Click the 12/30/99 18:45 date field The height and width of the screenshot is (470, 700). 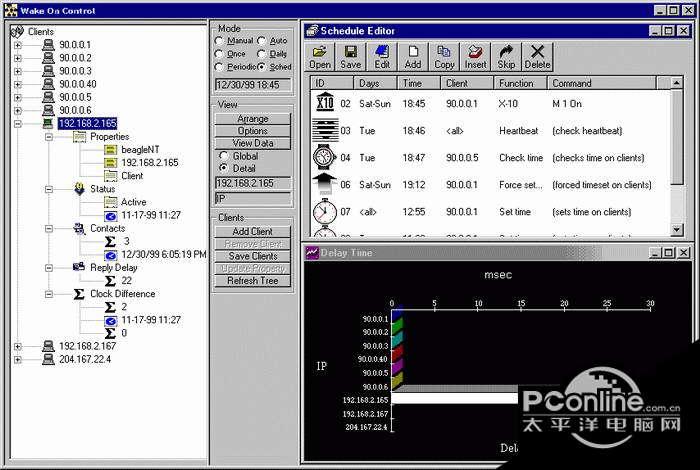[253, 85]
